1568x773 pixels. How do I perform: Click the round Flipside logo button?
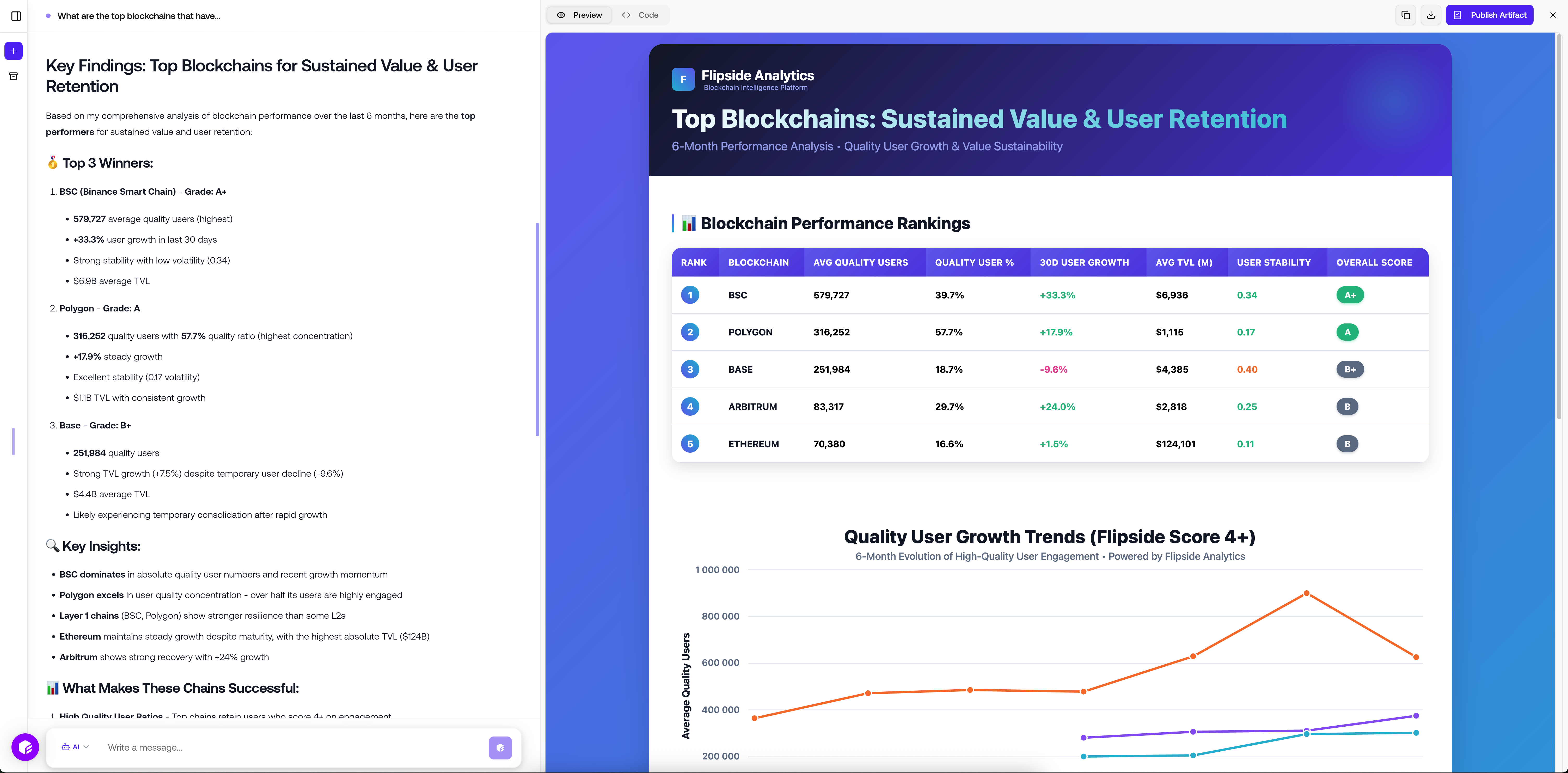pos(25,747)
